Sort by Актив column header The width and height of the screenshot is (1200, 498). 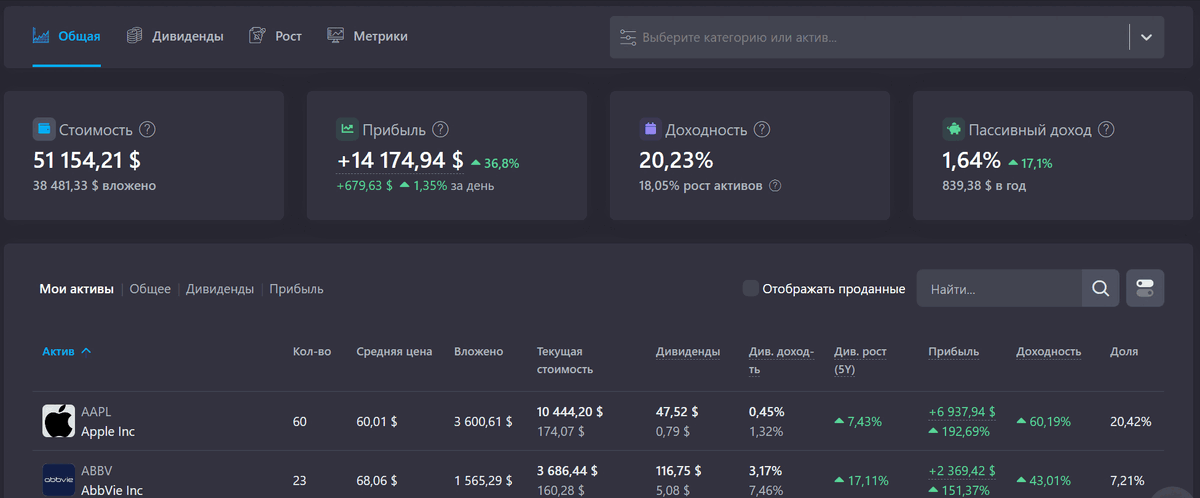pos(58,352)
